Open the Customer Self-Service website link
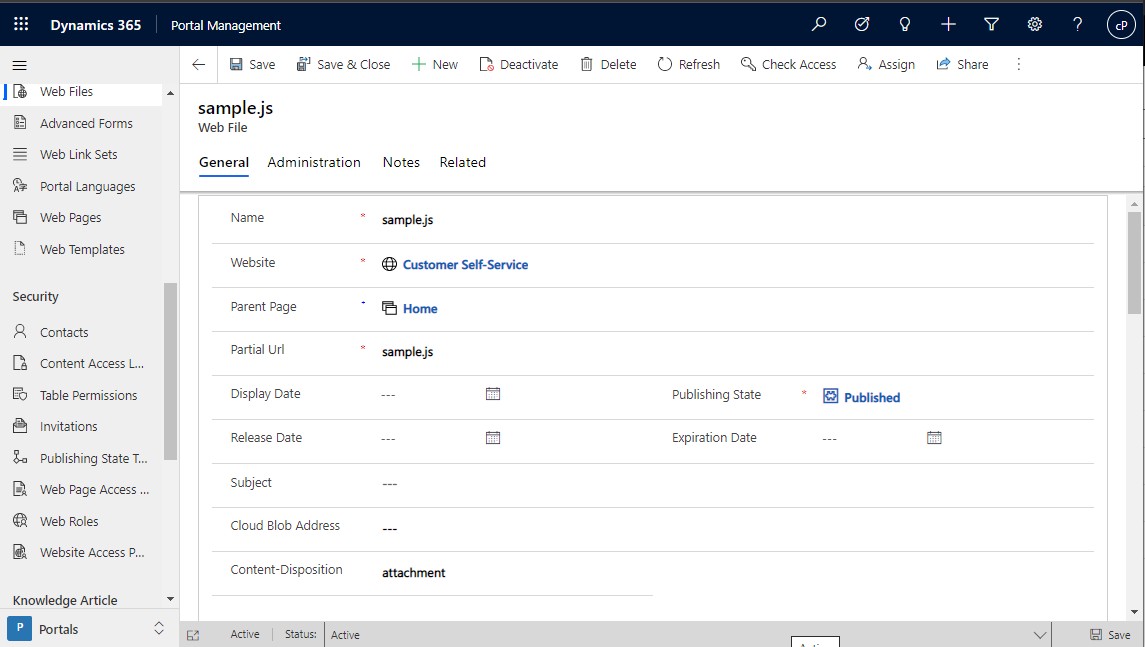This screenshot has height=647, width=1145. 465,265
